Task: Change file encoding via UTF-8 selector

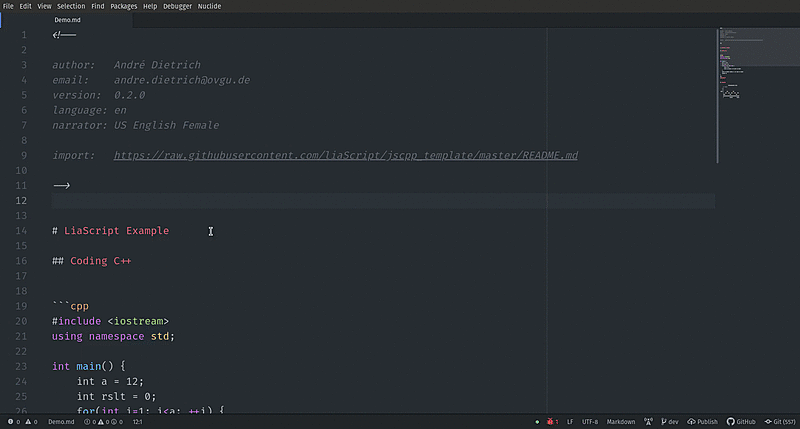Action: pyautogui.click(x=590, y=422)
